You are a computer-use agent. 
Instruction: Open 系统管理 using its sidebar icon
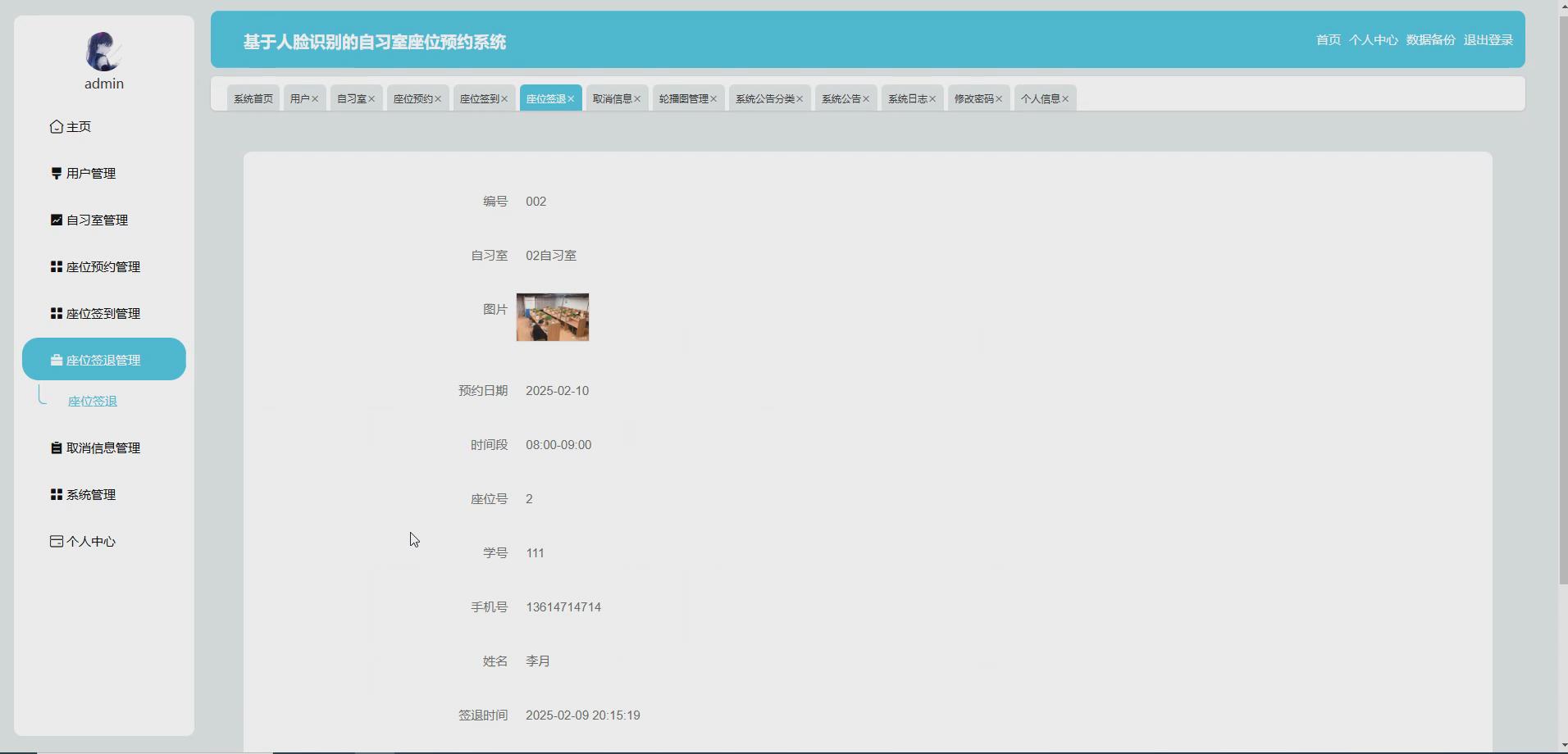[x=56, y=494]
